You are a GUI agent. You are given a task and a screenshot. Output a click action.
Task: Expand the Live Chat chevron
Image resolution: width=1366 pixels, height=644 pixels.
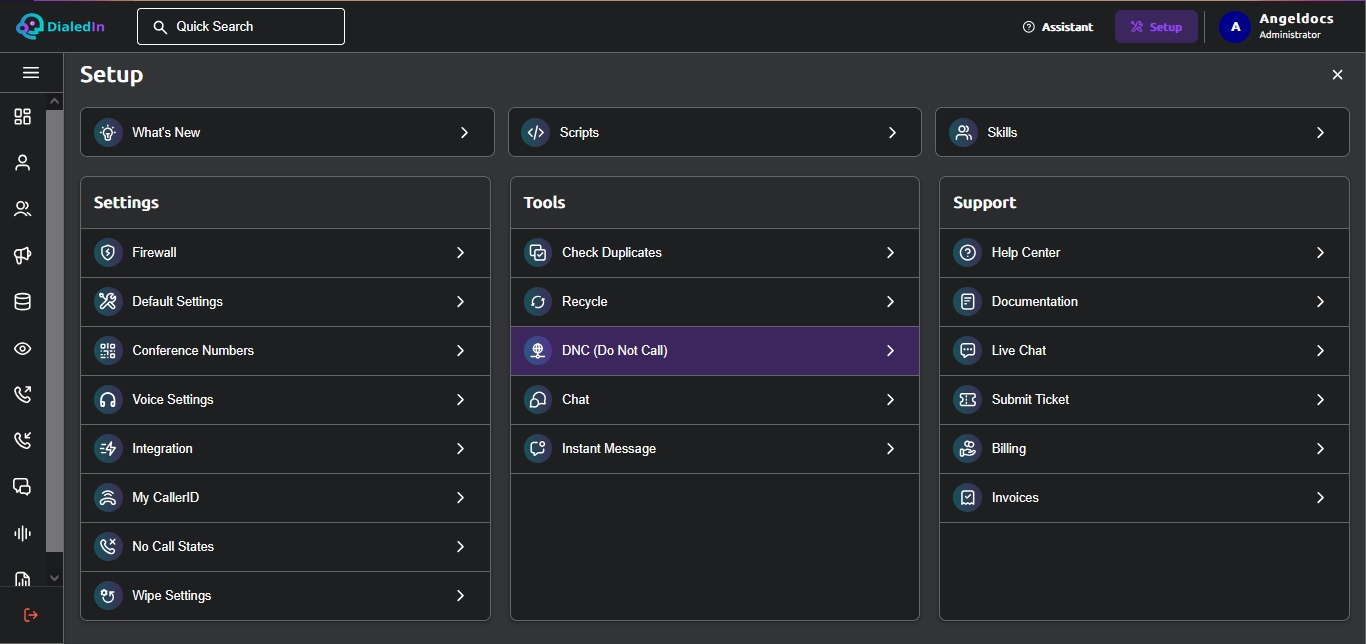click(x=1321, y=351)
